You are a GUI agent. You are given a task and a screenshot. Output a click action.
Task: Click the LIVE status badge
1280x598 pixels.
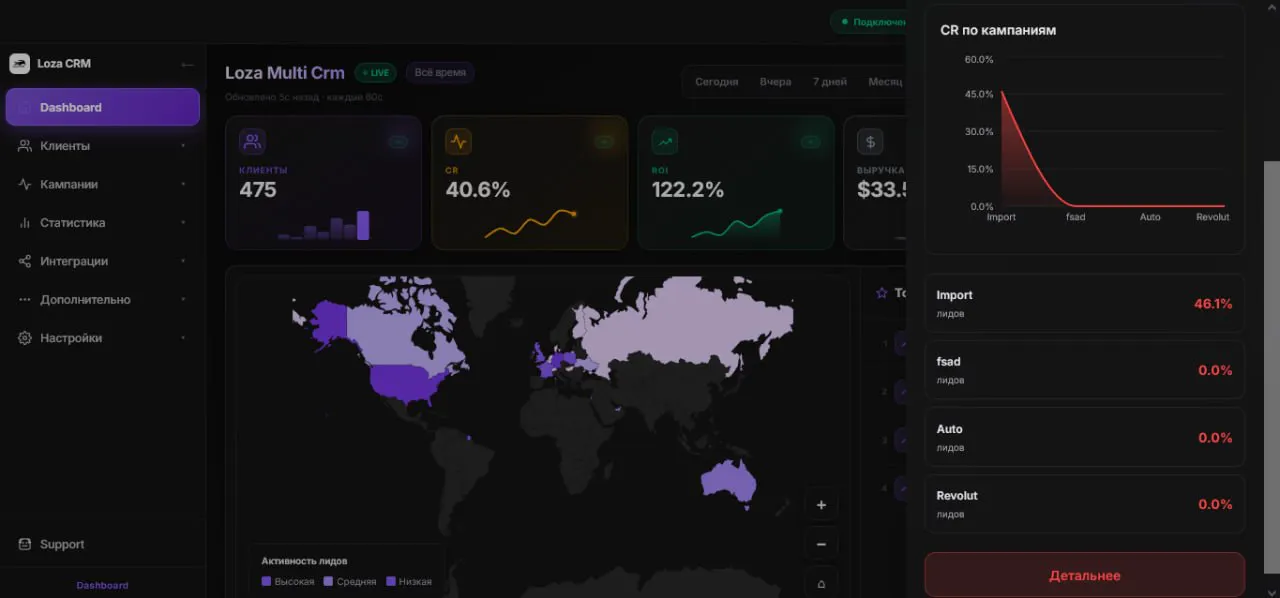pyautogui.click(x=375, y=73)
